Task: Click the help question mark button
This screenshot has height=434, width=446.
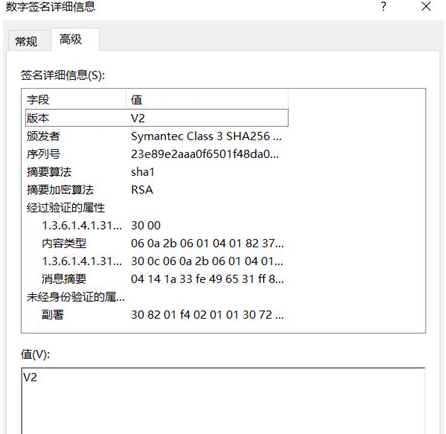Action: (x=384, y=6)
